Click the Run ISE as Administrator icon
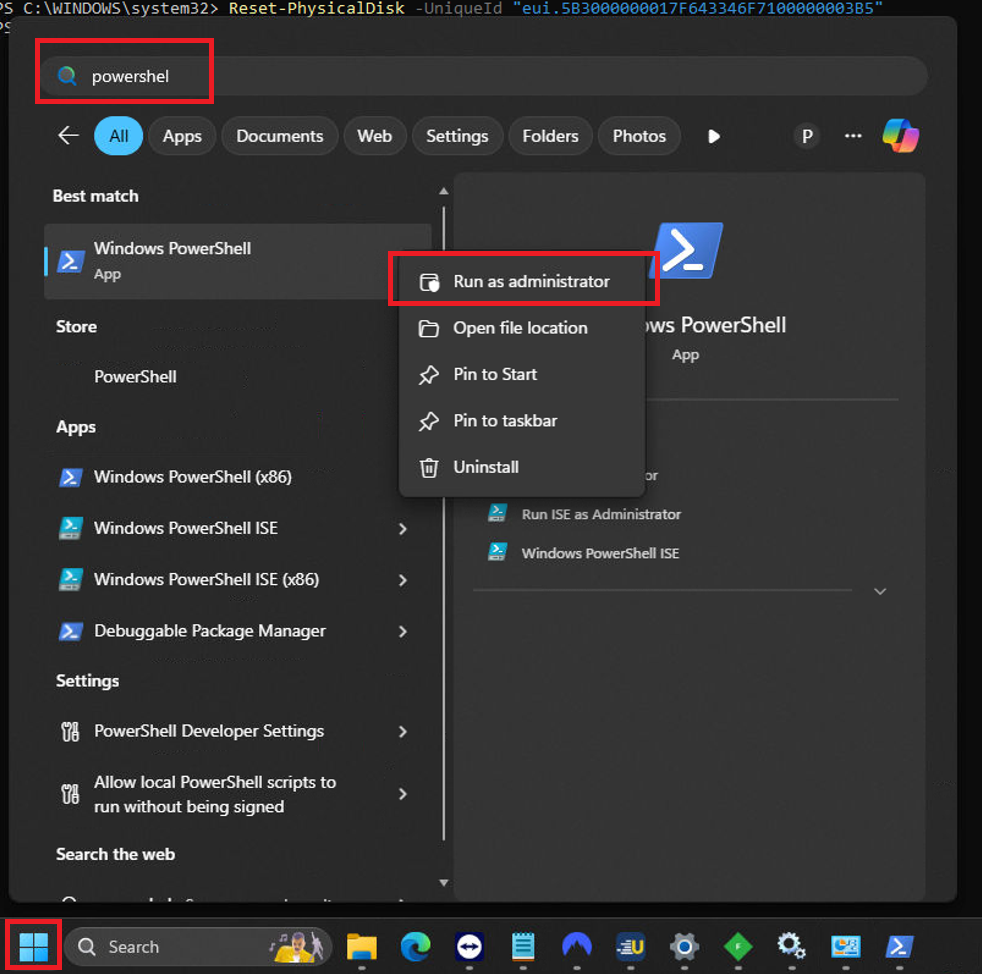 [x=498, y=513]
